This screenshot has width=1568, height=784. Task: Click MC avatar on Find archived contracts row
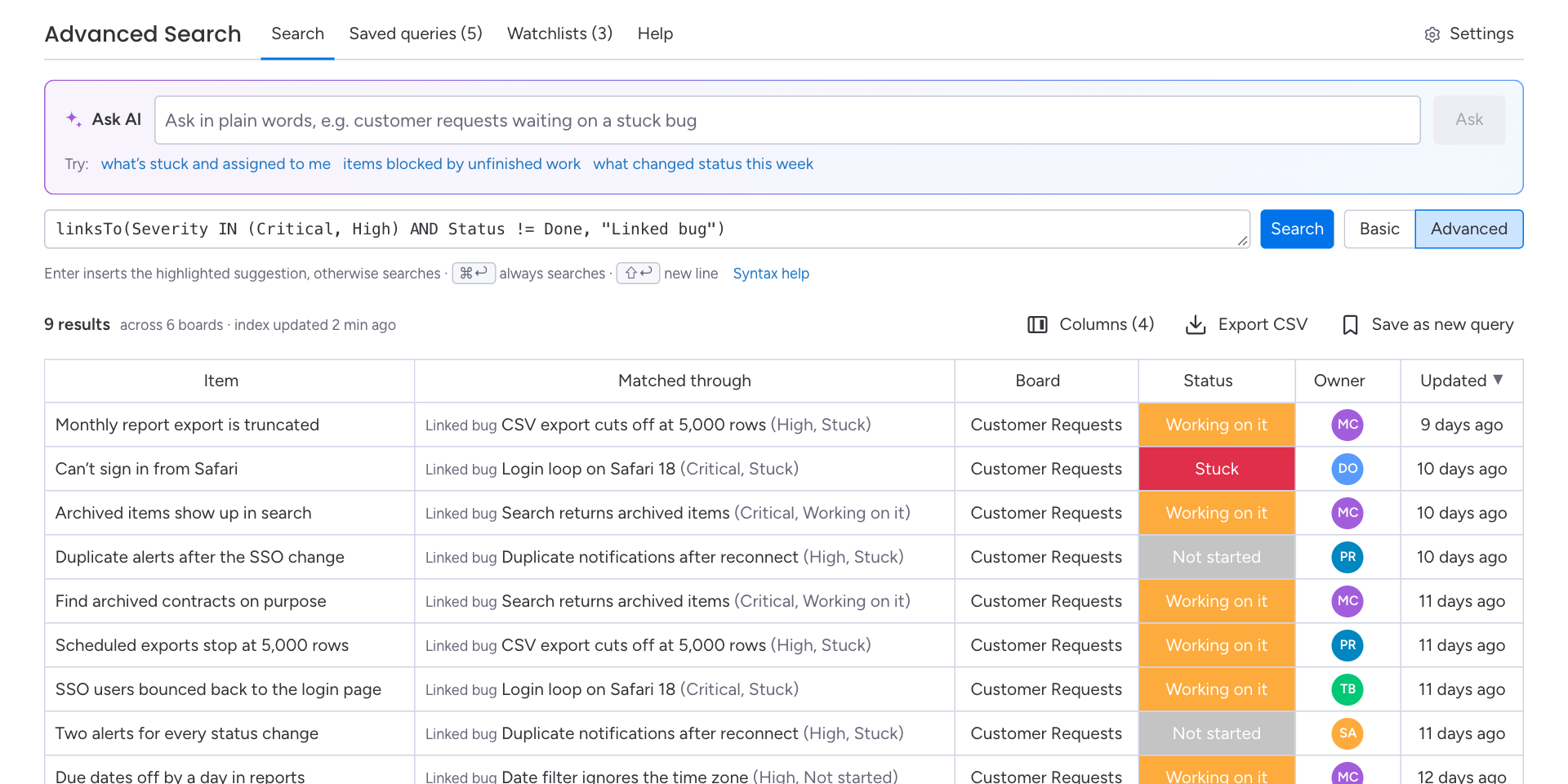coord(1347,601)
